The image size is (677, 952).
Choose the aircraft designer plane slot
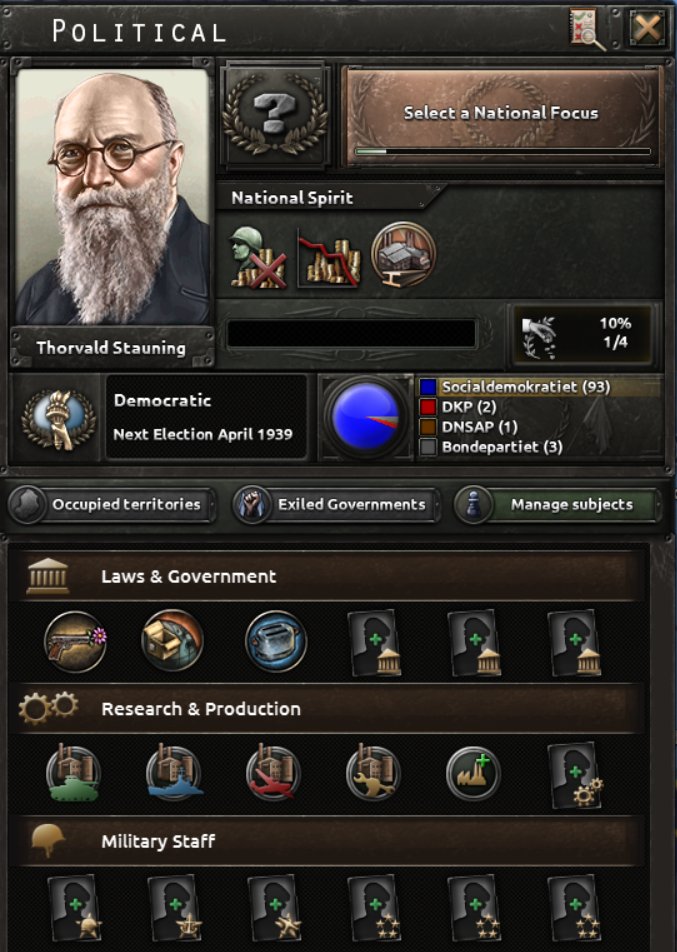point(273,774)
